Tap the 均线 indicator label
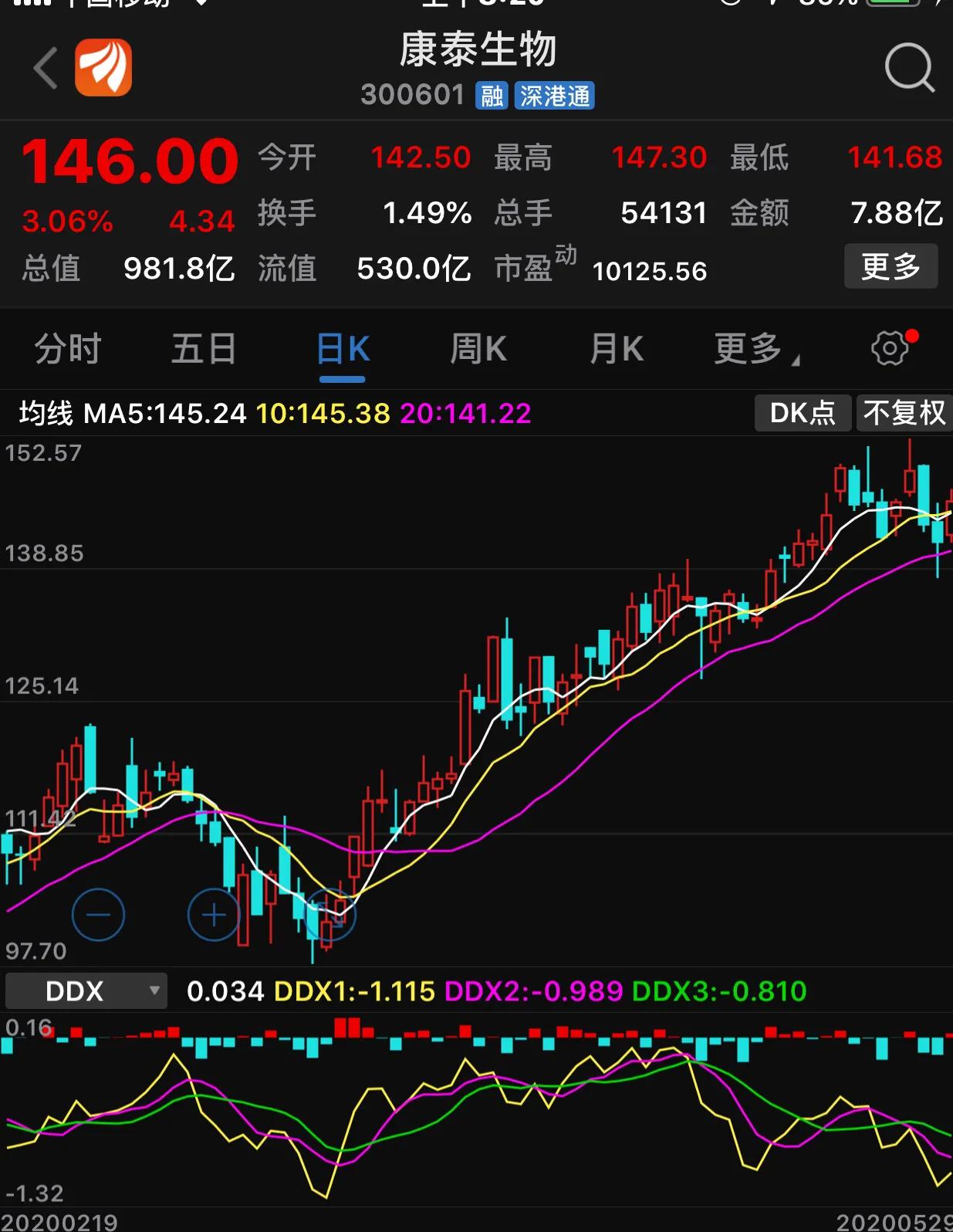Image resolution: width=953 pixels, height=1232 pixels. click(x=46, y=414)
